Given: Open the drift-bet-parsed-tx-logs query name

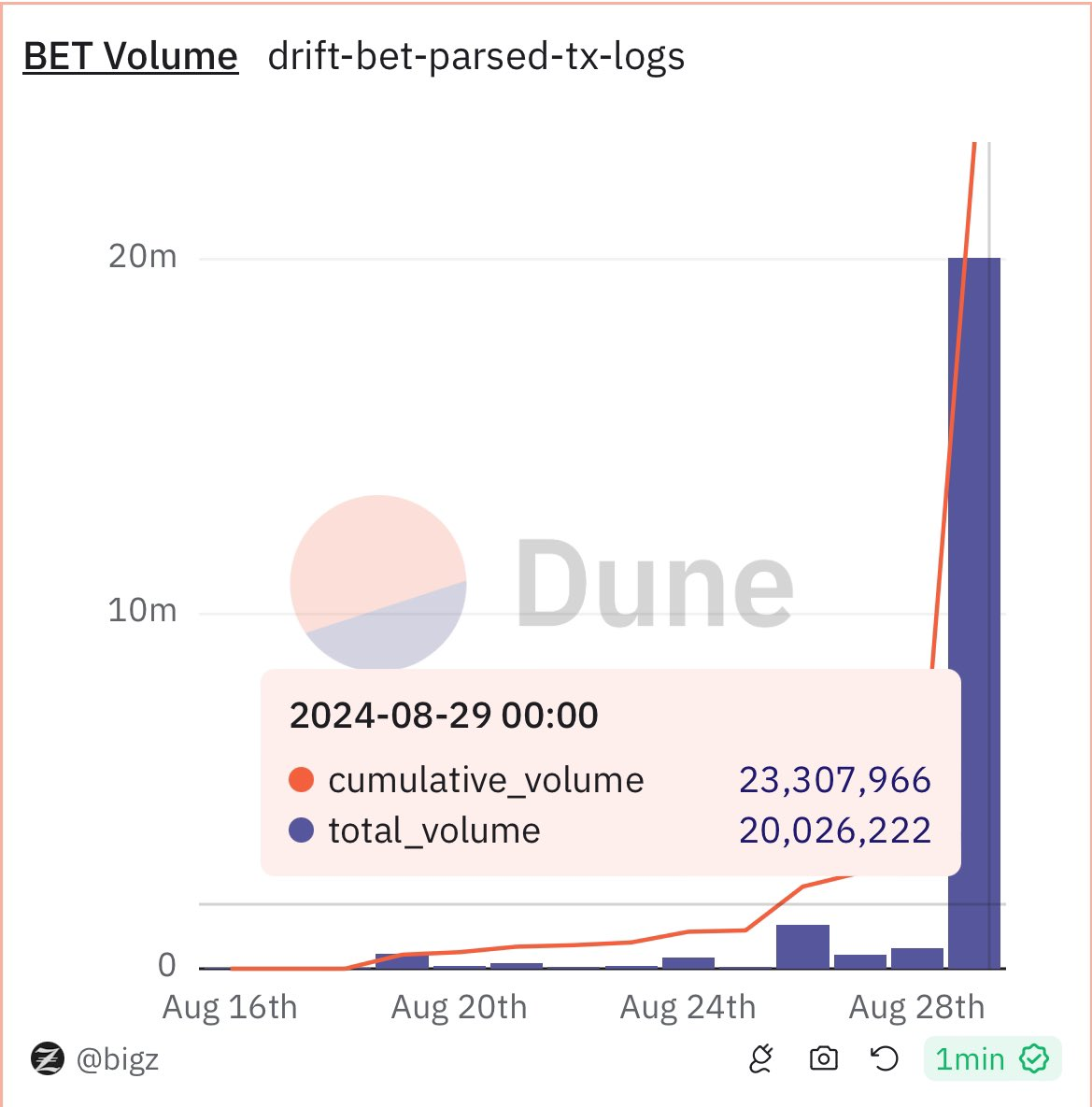Looking at the screenshot, I should 476,56.
